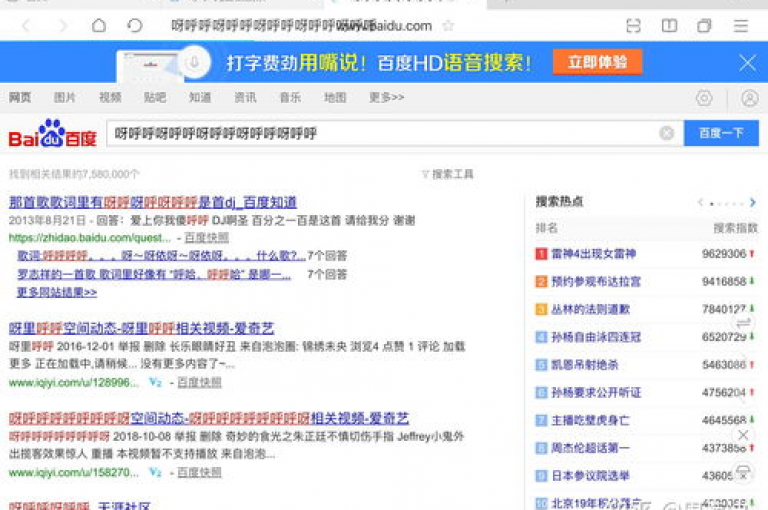Reload the page with the refresh icon
768x510 pixels.
point(135,25)
